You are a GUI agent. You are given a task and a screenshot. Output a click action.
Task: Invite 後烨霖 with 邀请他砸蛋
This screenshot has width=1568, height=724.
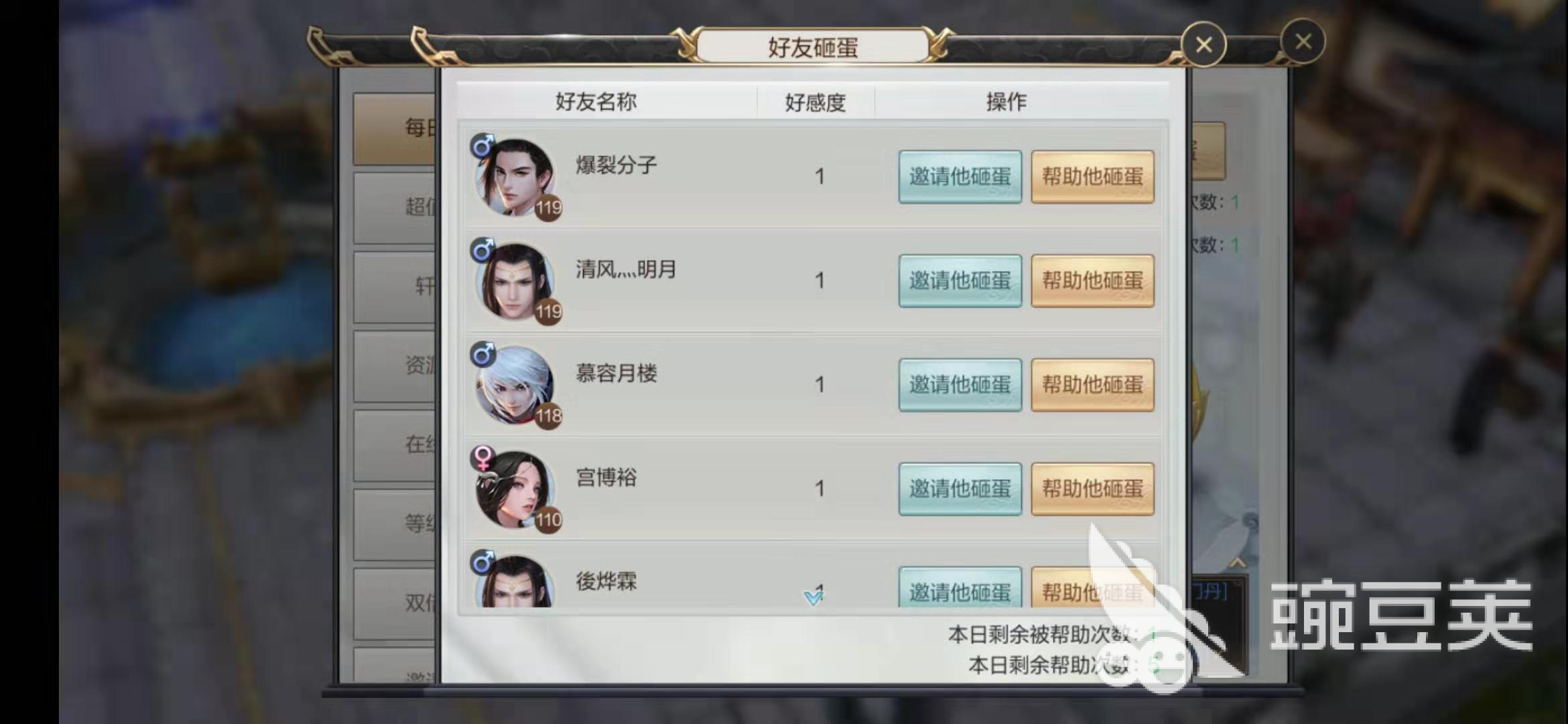[960, 588]
